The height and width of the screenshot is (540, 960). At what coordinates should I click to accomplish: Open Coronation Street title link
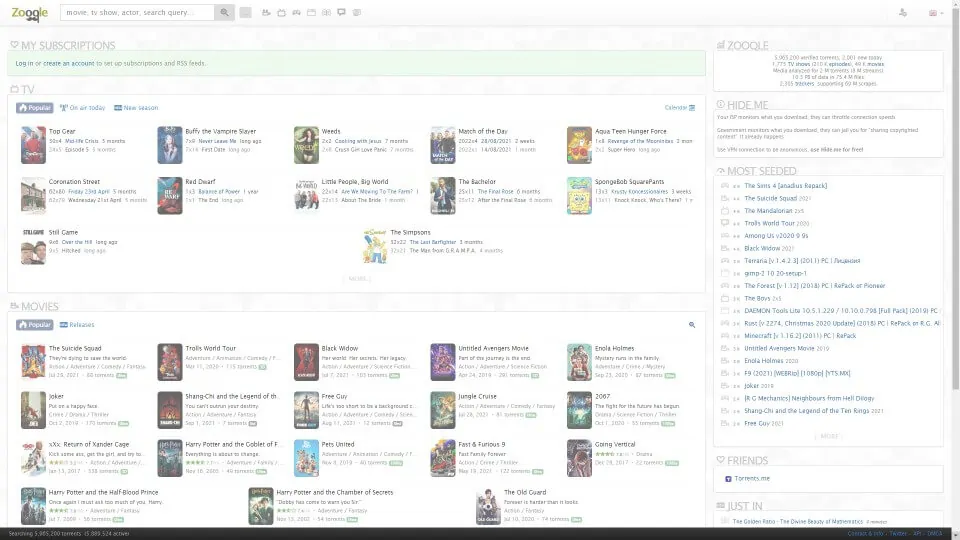coord(74,182)
